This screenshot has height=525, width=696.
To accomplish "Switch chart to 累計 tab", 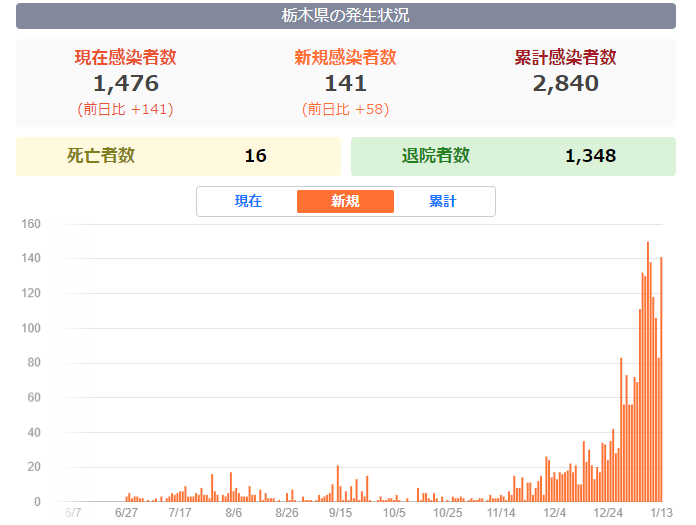I will coord(443,201).
